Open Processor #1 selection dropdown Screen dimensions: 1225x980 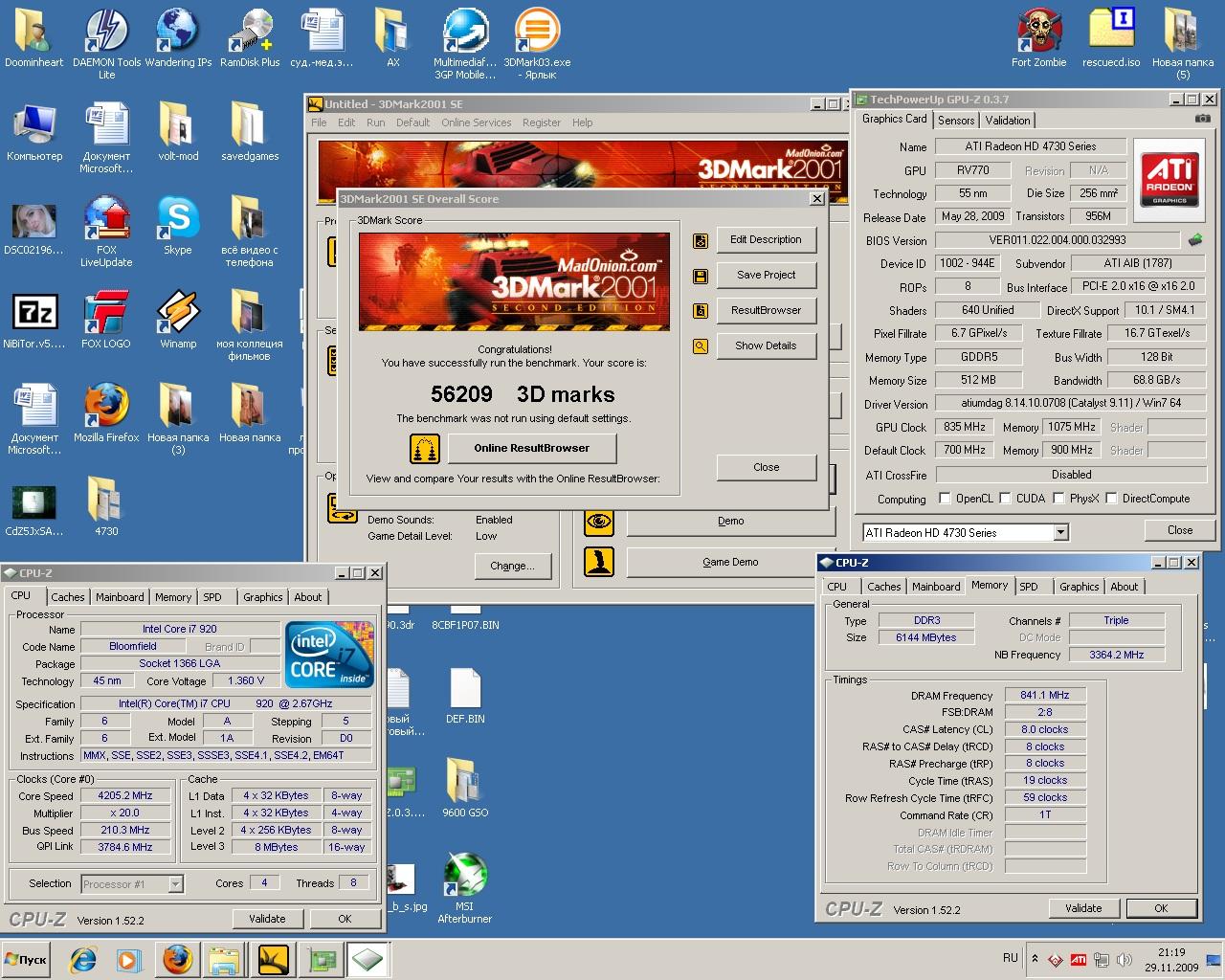click(x=175, y=884)
